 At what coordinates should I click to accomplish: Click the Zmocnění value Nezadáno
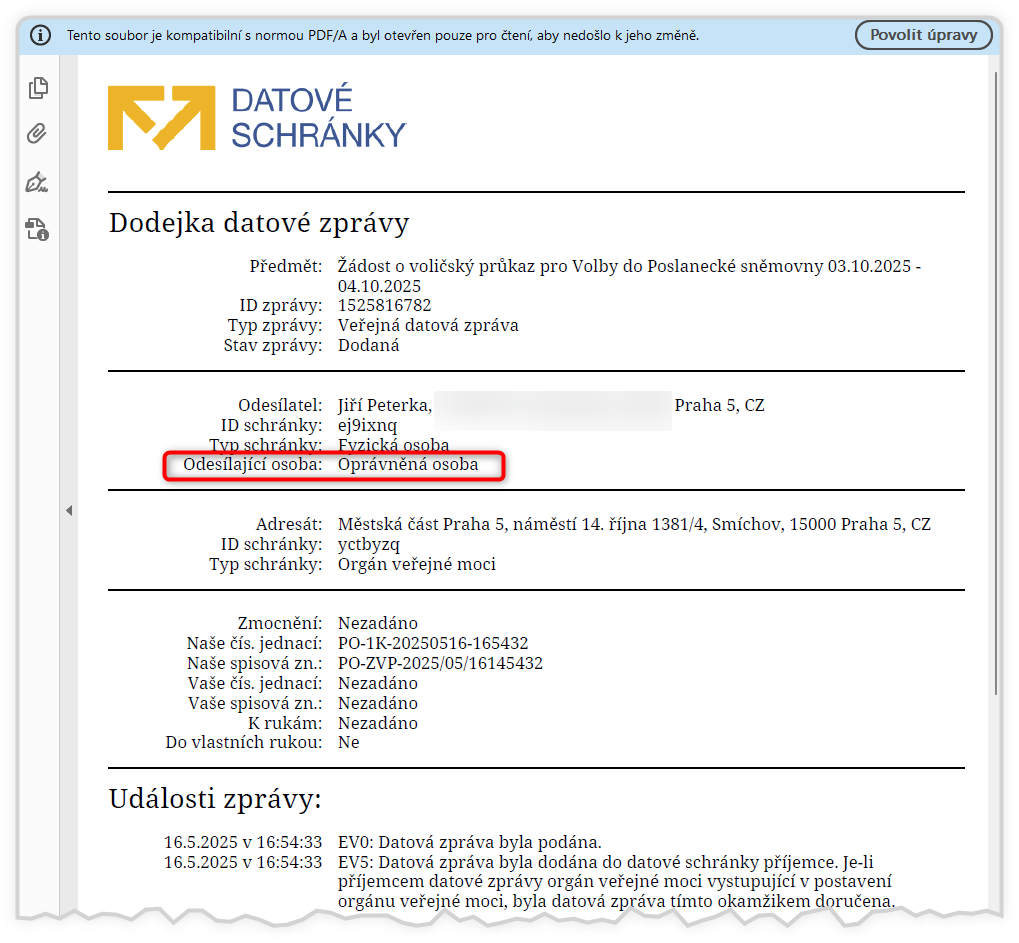click(378, 624)
